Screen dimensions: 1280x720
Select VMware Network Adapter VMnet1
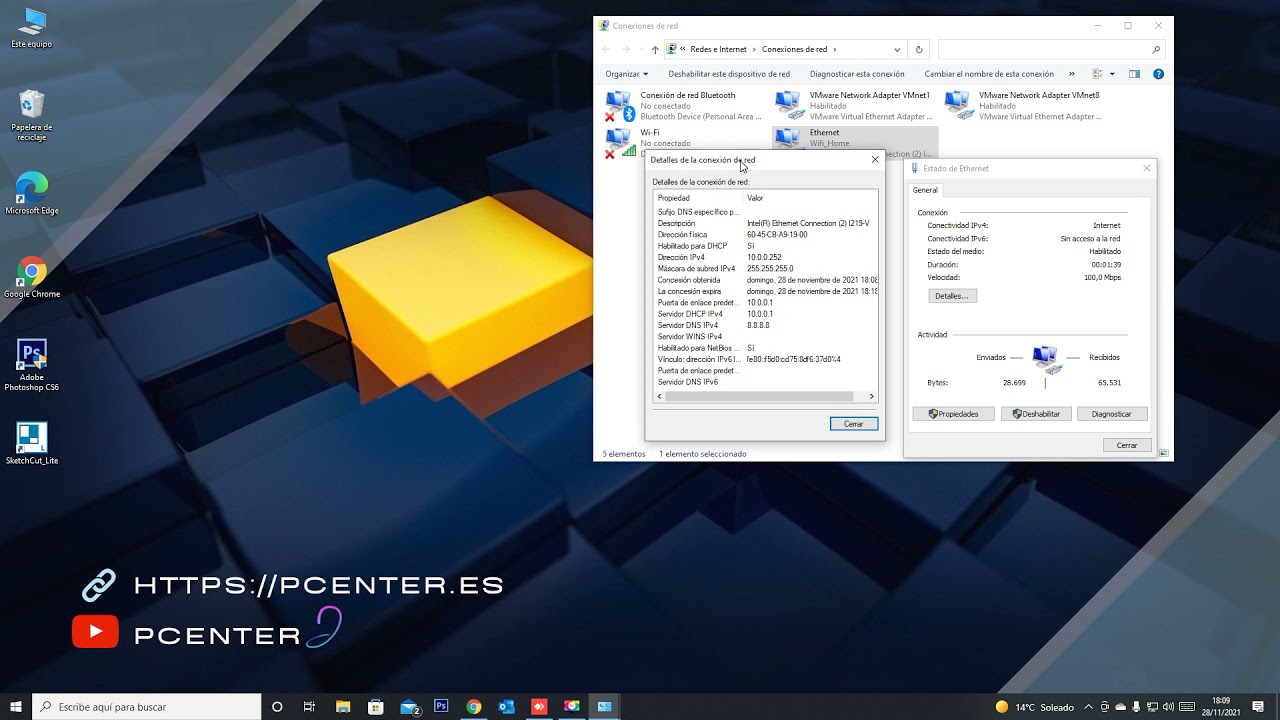(855, 105)
